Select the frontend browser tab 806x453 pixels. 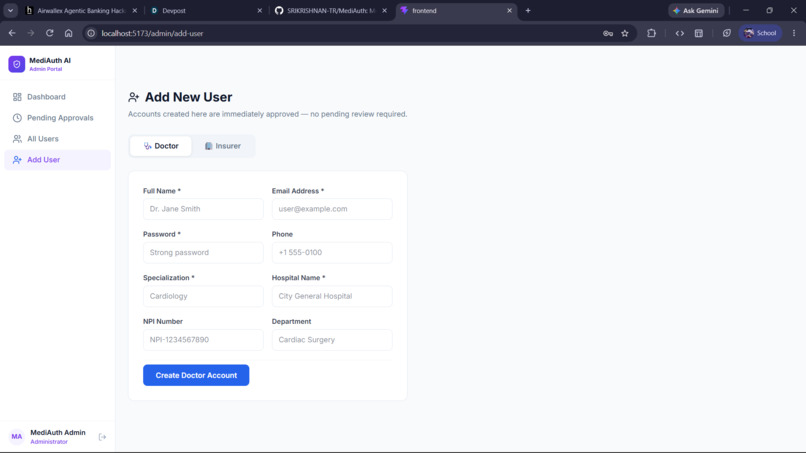(x=455, y=10)
